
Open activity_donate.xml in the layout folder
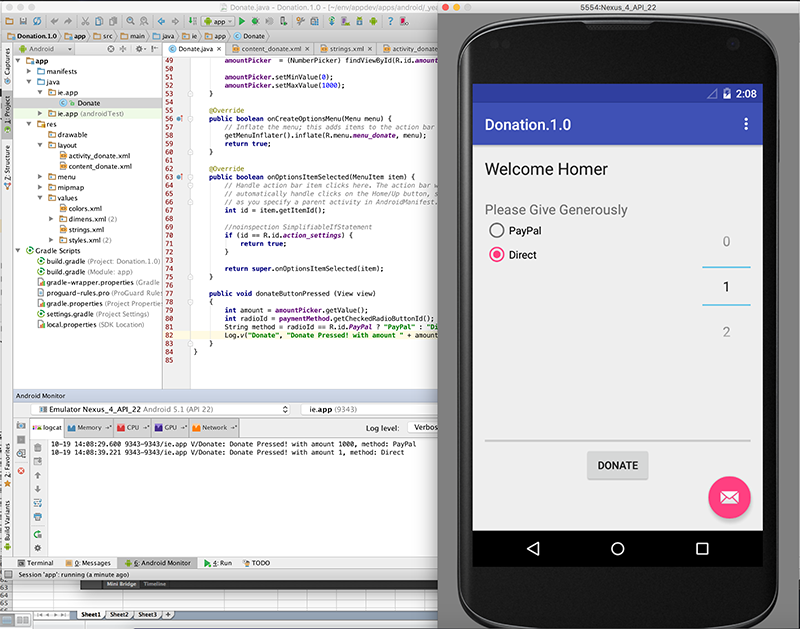[x=98, y=156]
